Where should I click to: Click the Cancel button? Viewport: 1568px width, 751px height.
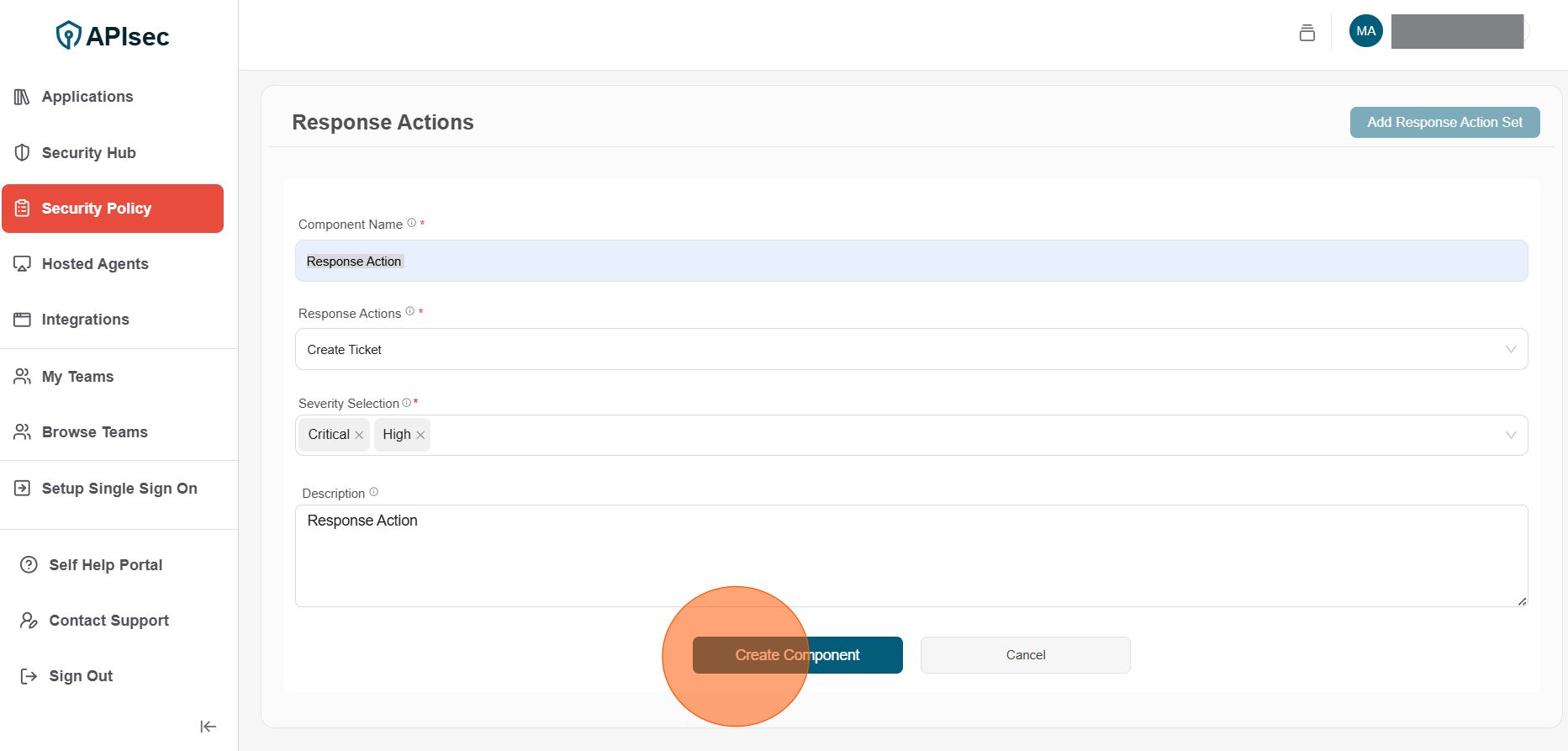[1025, 655]
